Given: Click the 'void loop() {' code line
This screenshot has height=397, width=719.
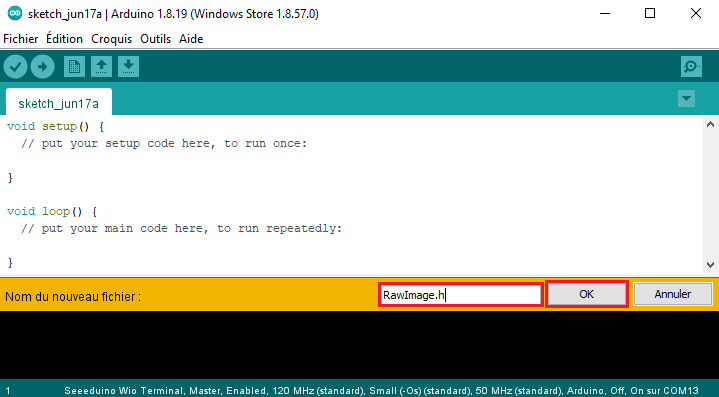Looking at the screenshot, I should (52, 212).
